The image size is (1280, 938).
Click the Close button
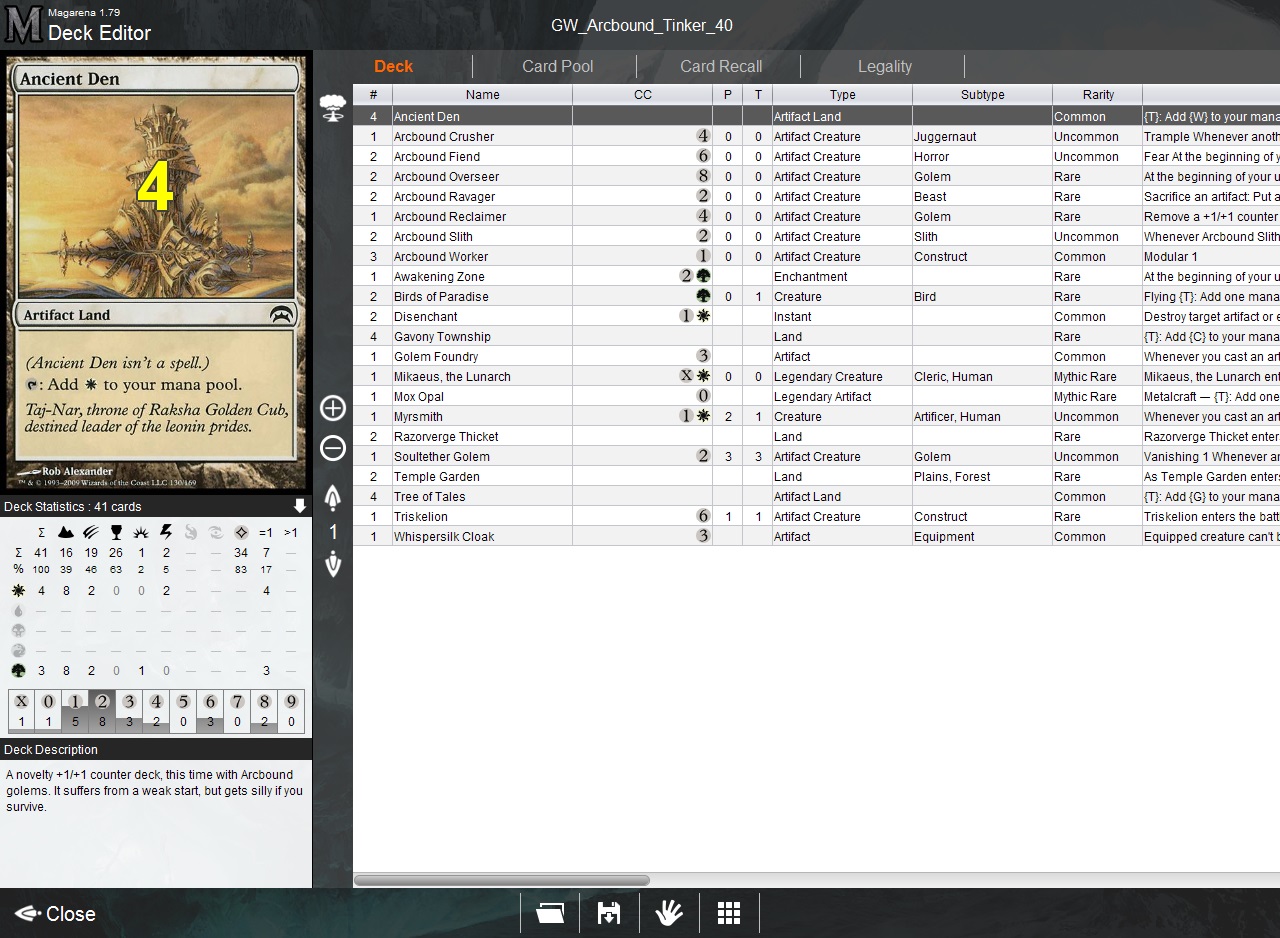56,913
